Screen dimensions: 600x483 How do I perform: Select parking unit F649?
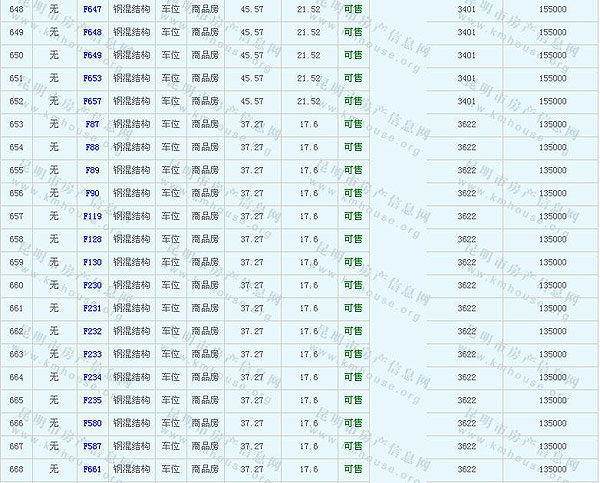(x=92, y=55)
